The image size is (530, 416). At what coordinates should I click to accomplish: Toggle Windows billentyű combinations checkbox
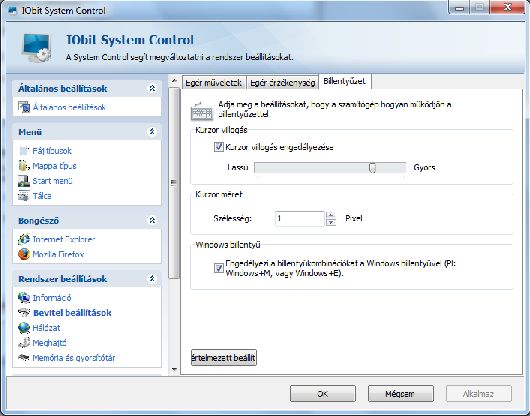tap(219, 268)
